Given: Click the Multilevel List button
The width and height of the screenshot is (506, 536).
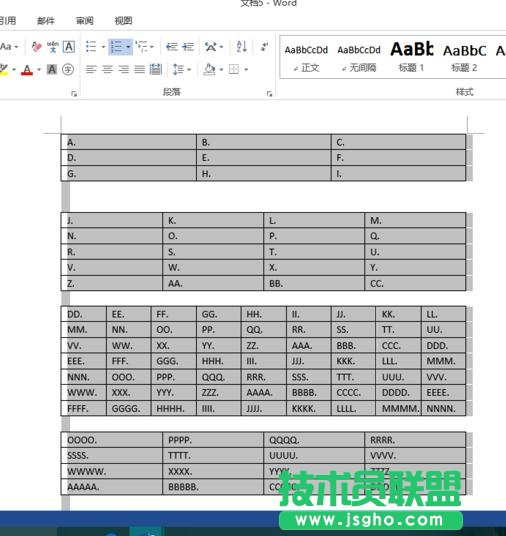Looking at the screenshot, I should pos(141,46).
